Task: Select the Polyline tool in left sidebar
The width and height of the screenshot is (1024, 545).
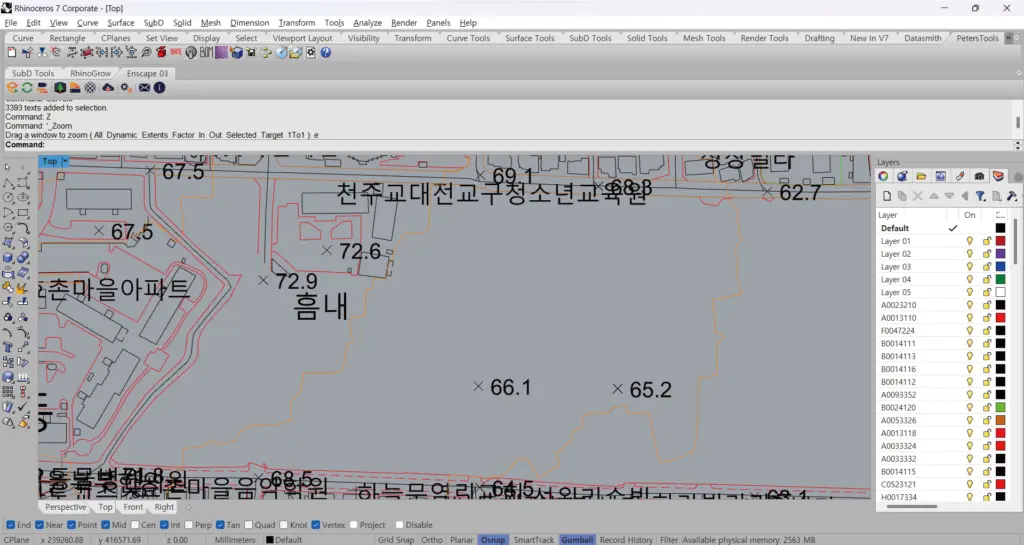Action: click(8, 183)
